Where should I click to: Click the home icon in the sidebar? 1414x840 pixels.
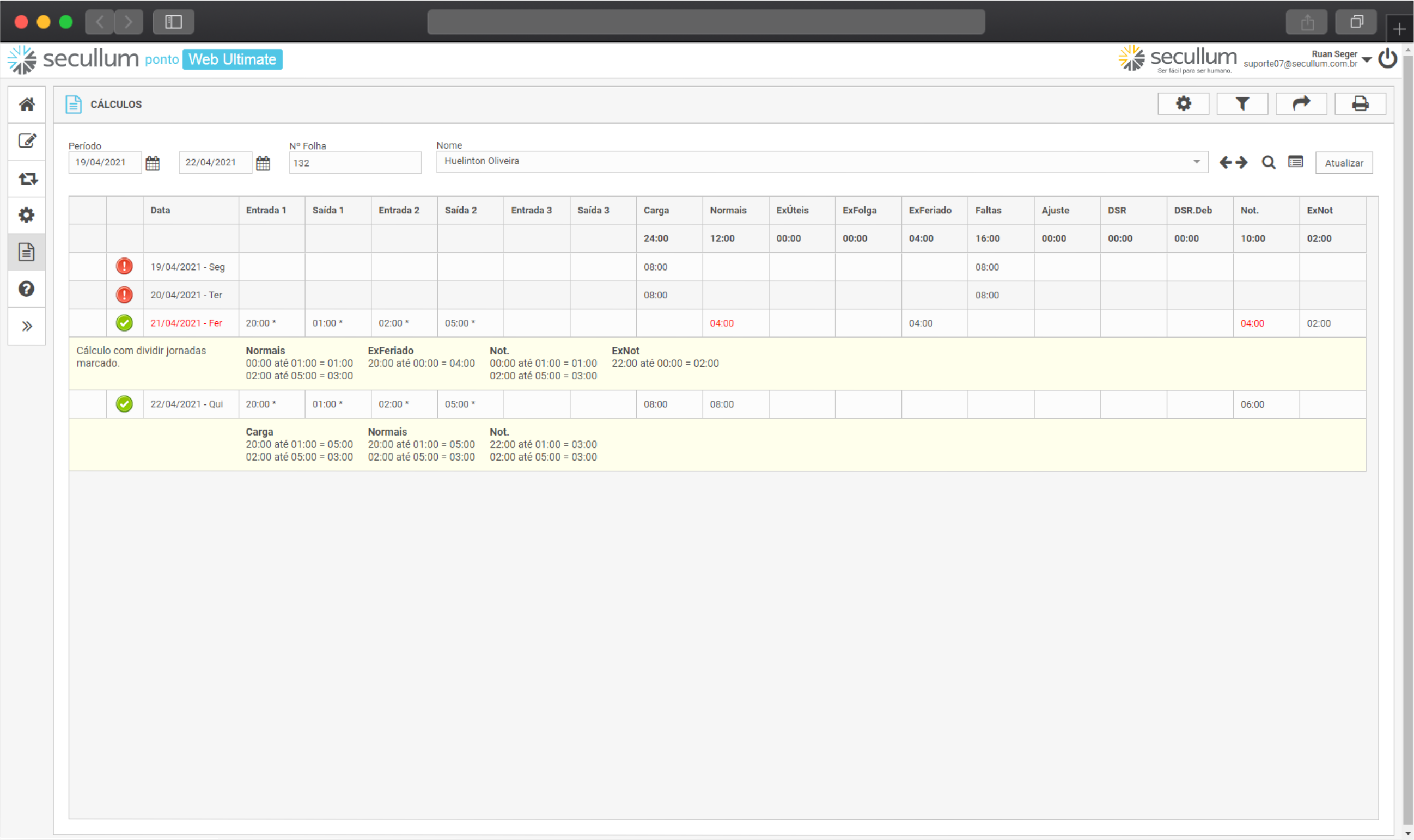[x=27, y=105]
